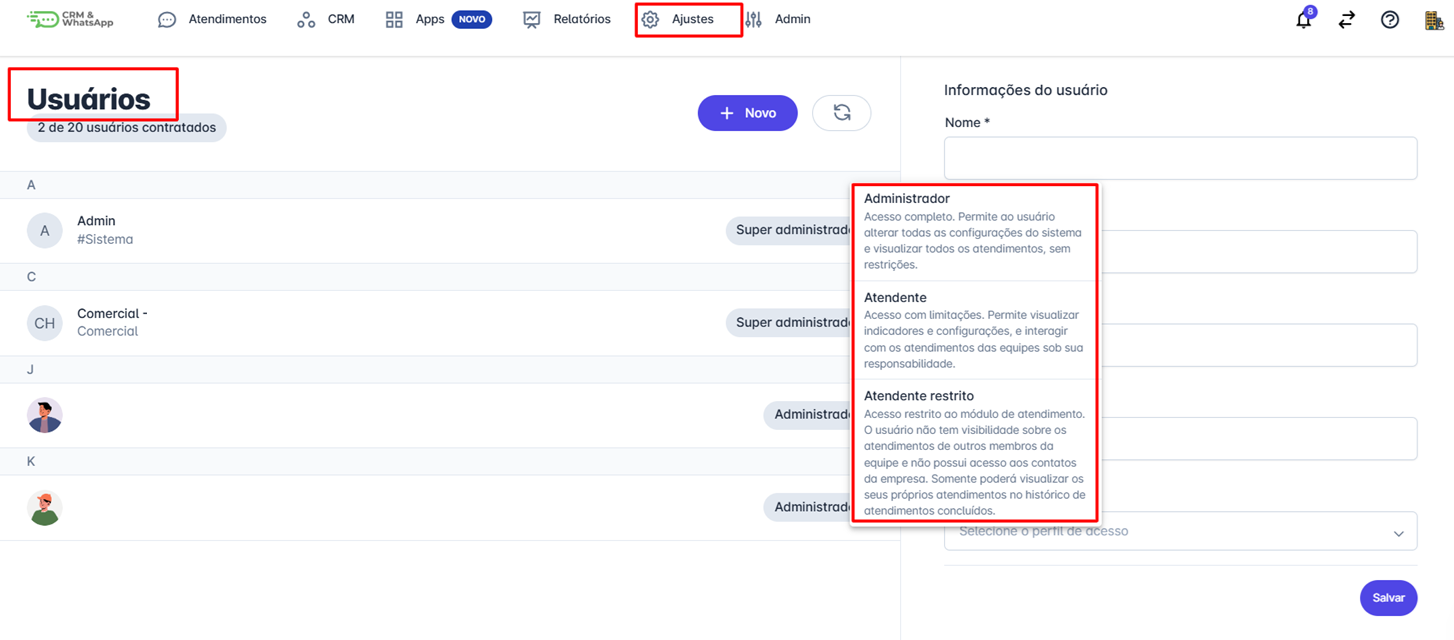Screen dimensions: 1454x640
Task: Open the Relatórios menu
Action: pyautogui.click(x=567, y=19)
